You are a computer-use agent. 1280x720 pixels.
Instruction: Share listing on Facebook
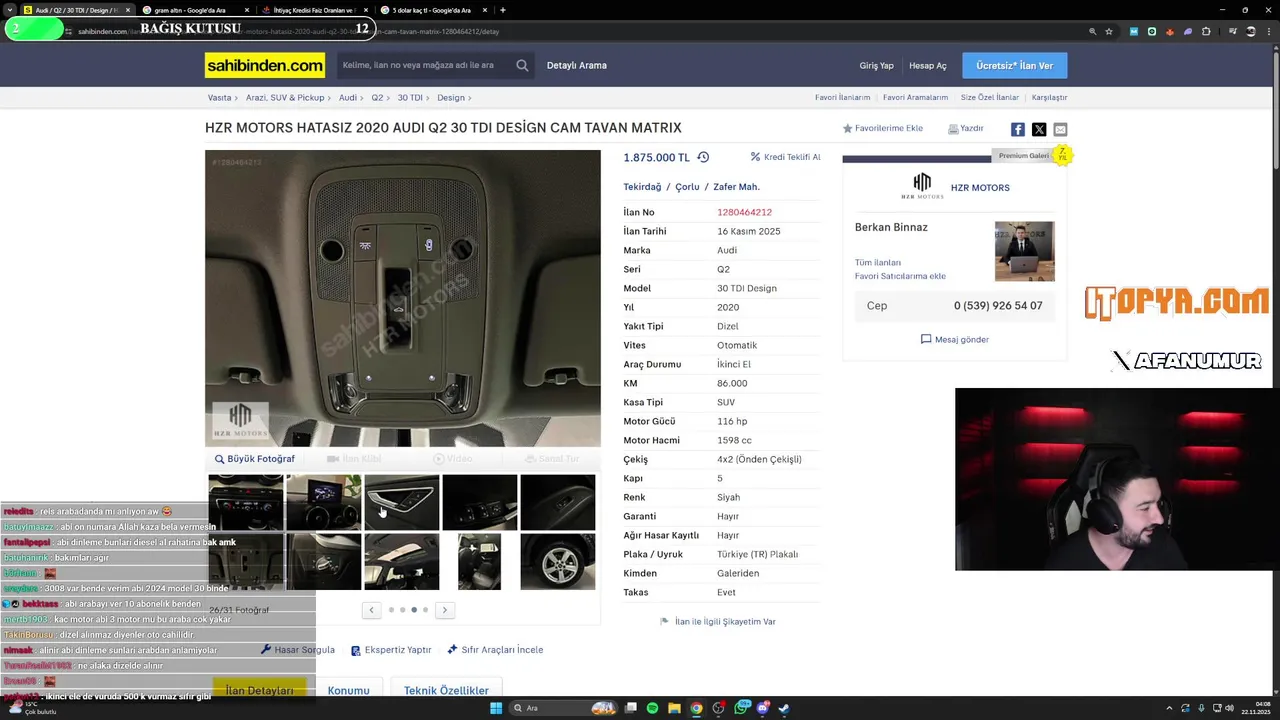(x=1017, y=129)
